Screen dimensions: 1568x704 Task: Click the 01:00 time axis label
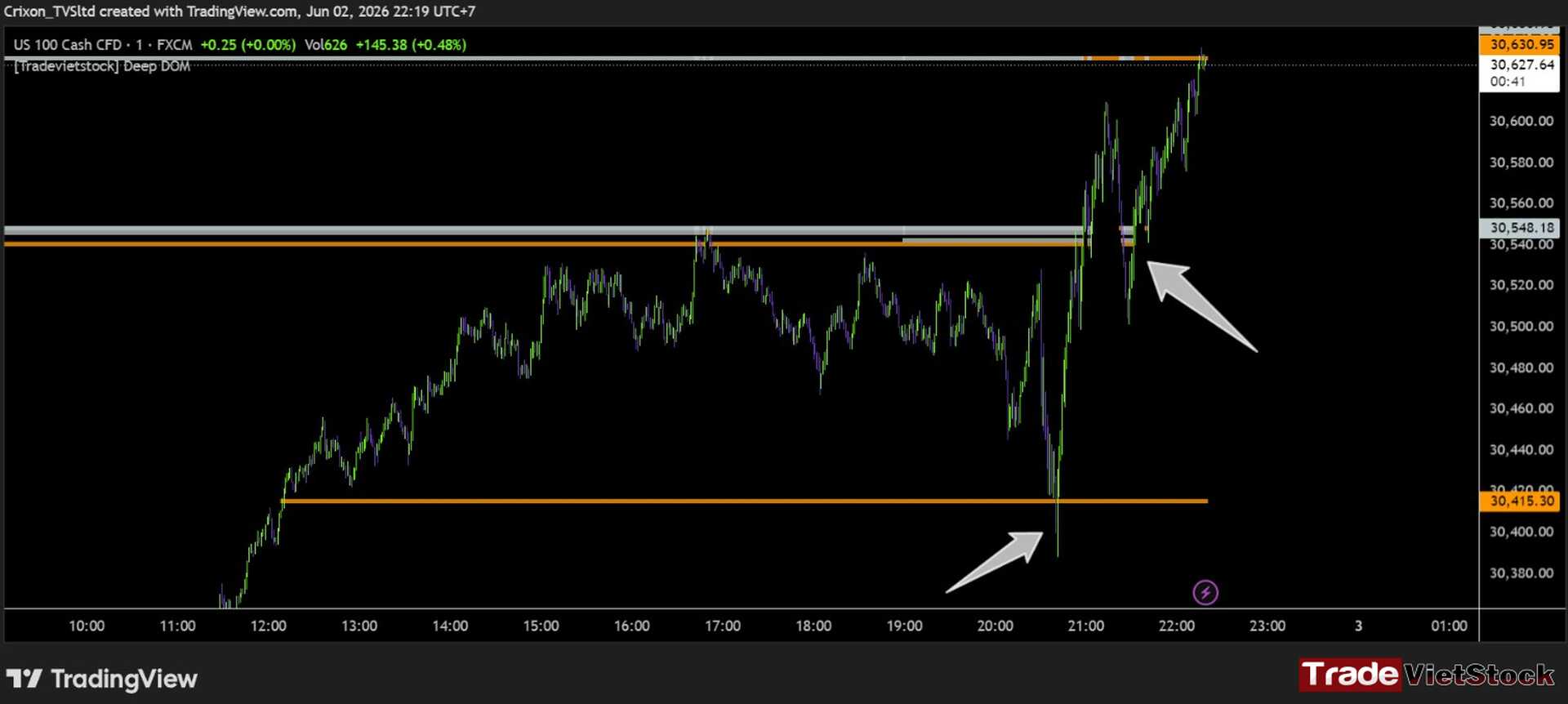coord(1450,626)
